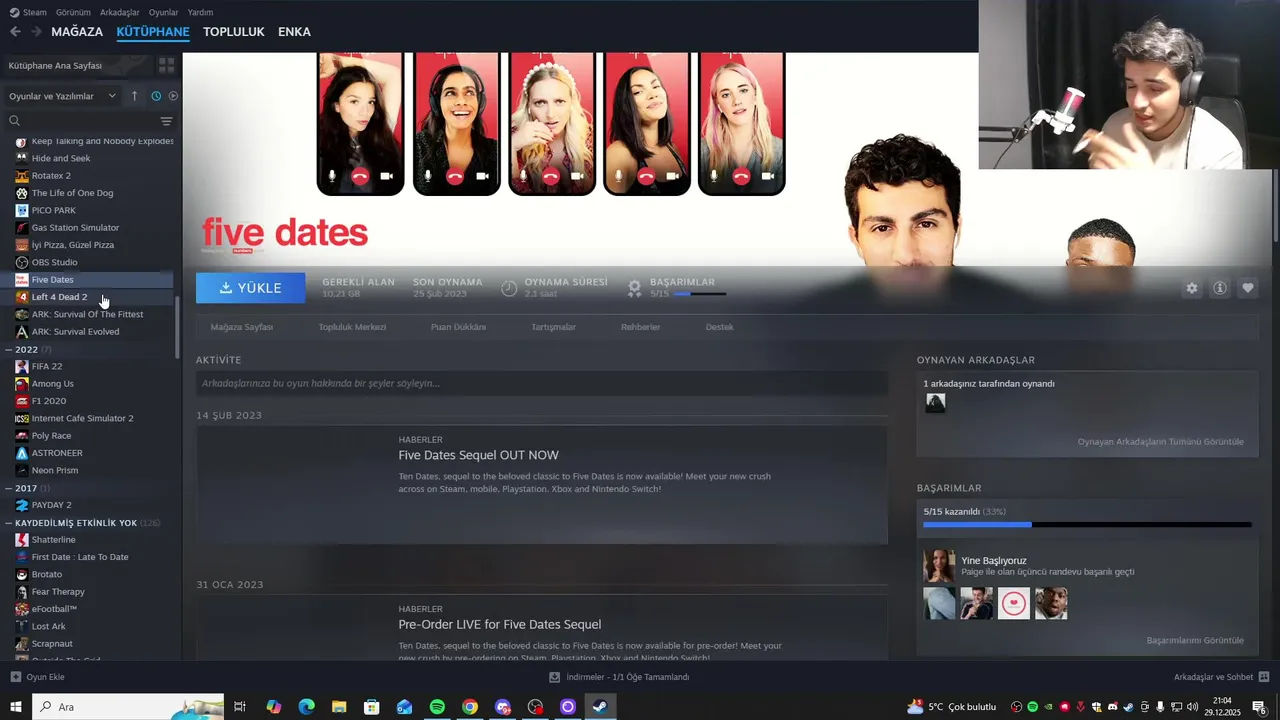Toggle the recent activity clock filter
The image size is (1280, 720).
156,96
